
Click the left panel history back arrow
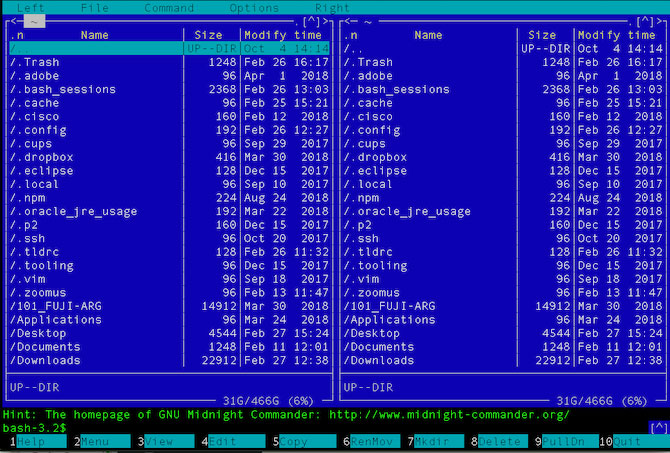point(14,21)
